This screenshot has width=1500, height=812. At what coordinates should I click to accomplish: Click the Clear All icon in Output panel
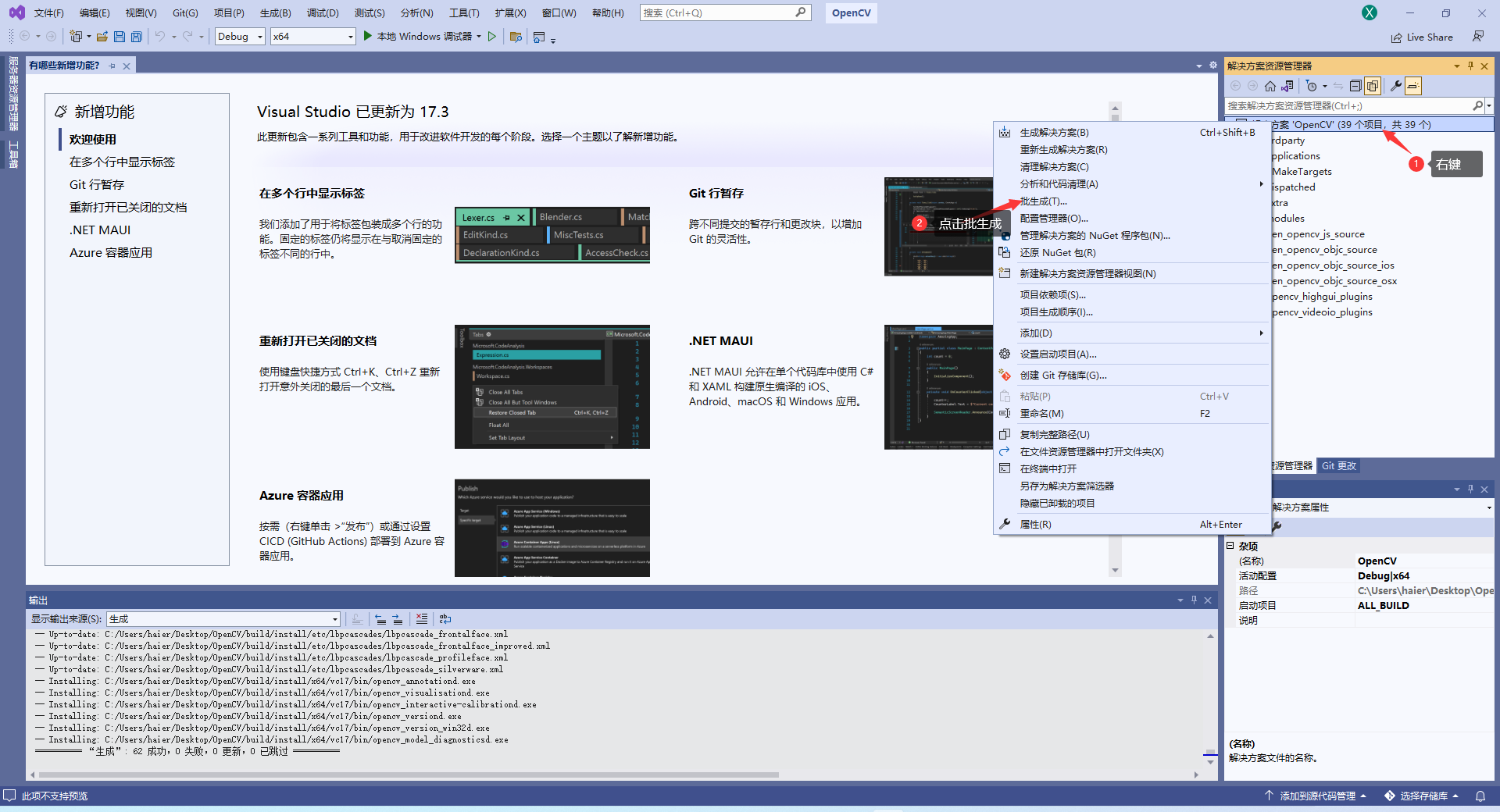(x=422, y=619)
